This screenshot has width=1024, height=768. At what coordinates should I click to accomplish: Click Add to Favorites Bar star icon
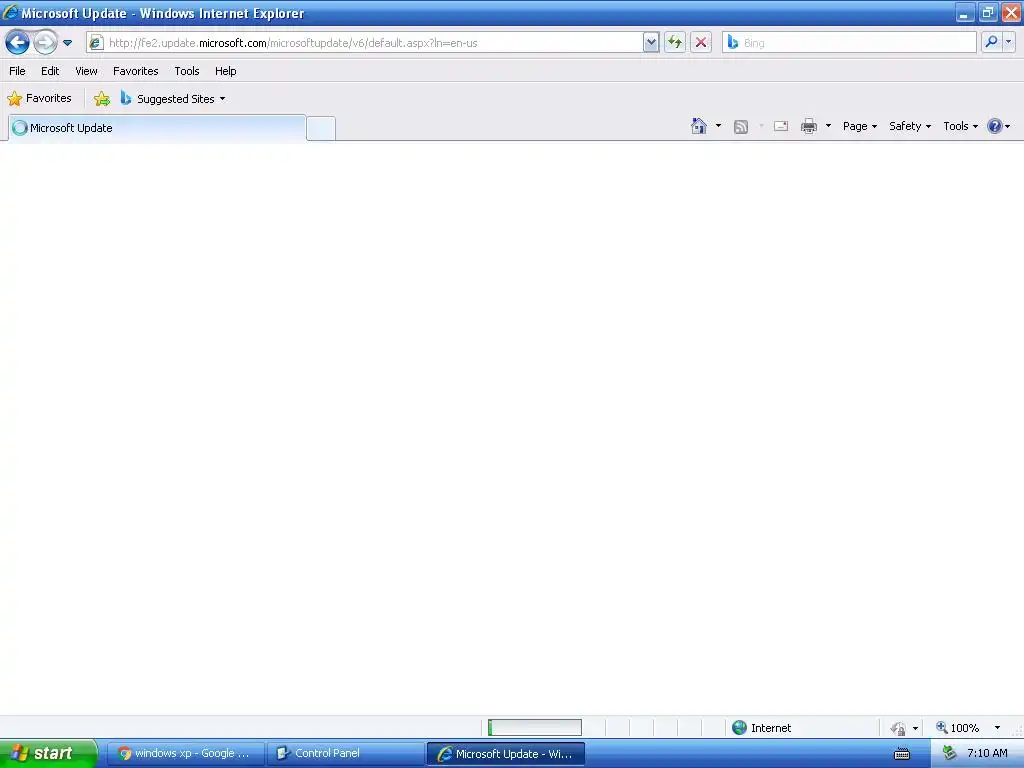click(x=102, y=99)
